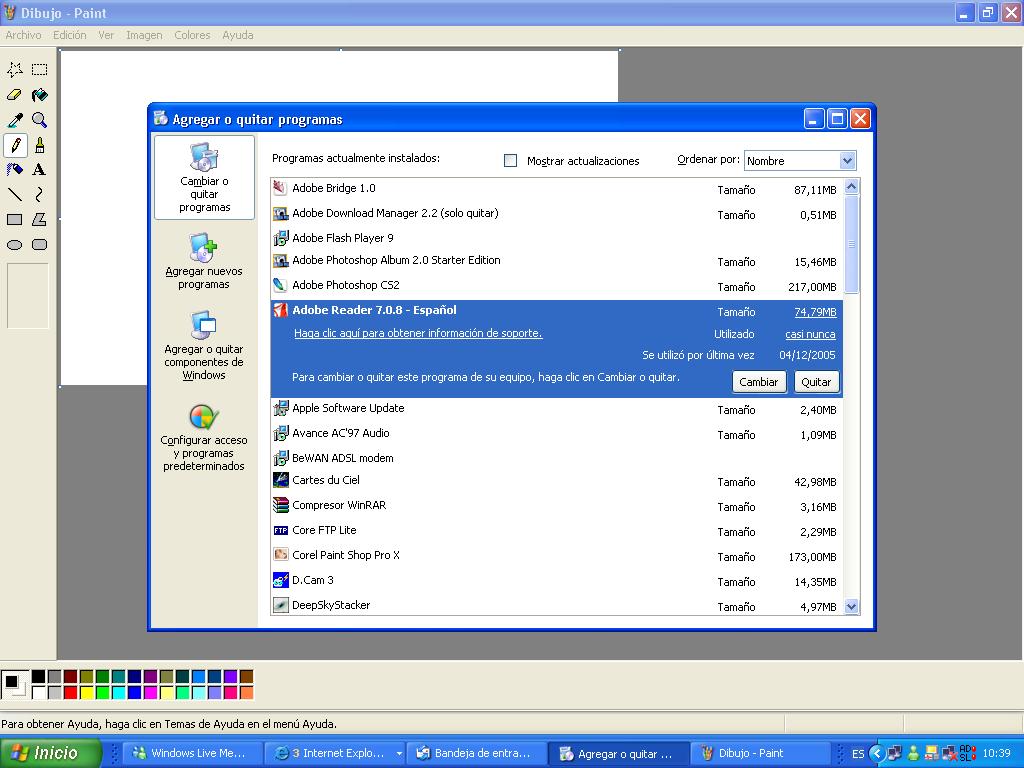The height and width of the screenshot is (768, 1024).
Task: Open the Colores menu in Paint
Action: pyautogui.click(x=192, y=35)
